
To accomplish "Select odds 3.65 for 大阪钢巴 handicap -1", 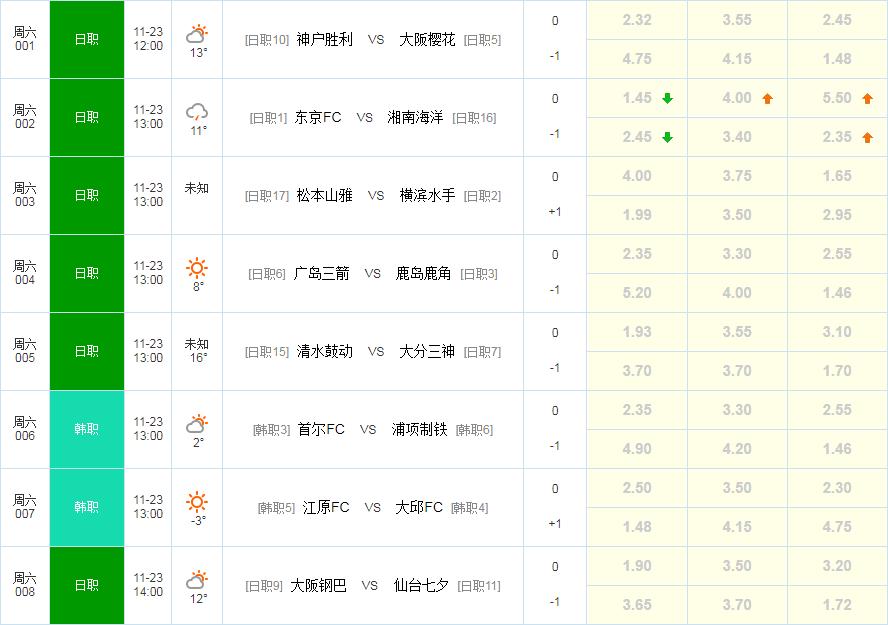I will click(x=637, y=605).
